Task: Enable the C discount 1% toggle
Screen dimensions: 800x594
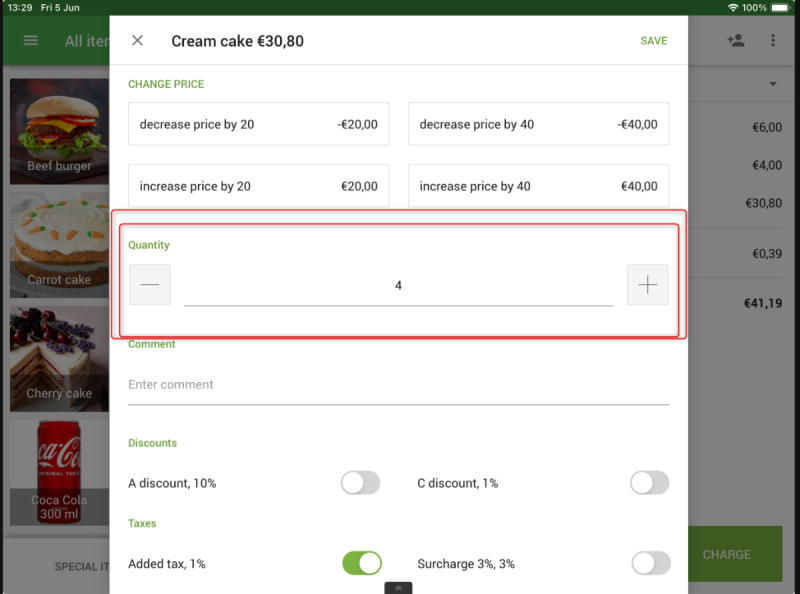Action: tap(649, 483)
